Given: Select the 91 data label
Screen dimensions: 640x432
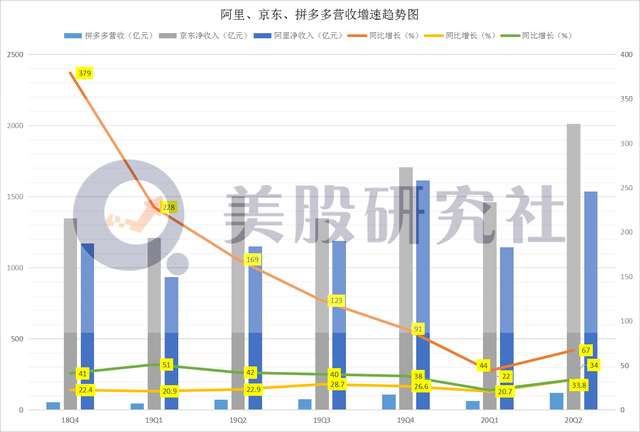Looking at the screenshot, I should [418, 329].
